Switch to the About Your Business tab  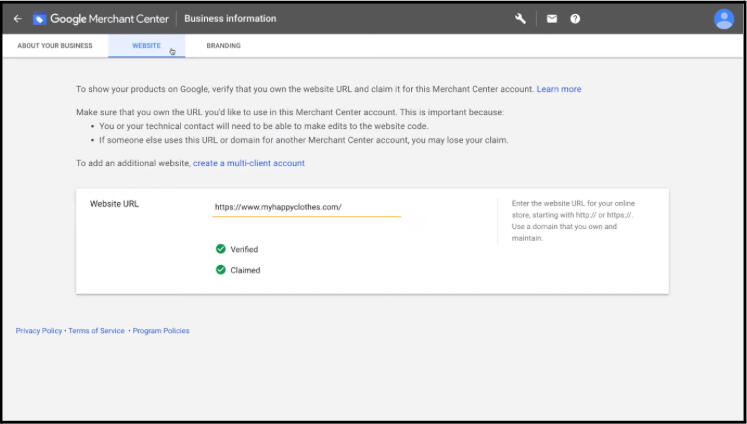click(55, 46)
